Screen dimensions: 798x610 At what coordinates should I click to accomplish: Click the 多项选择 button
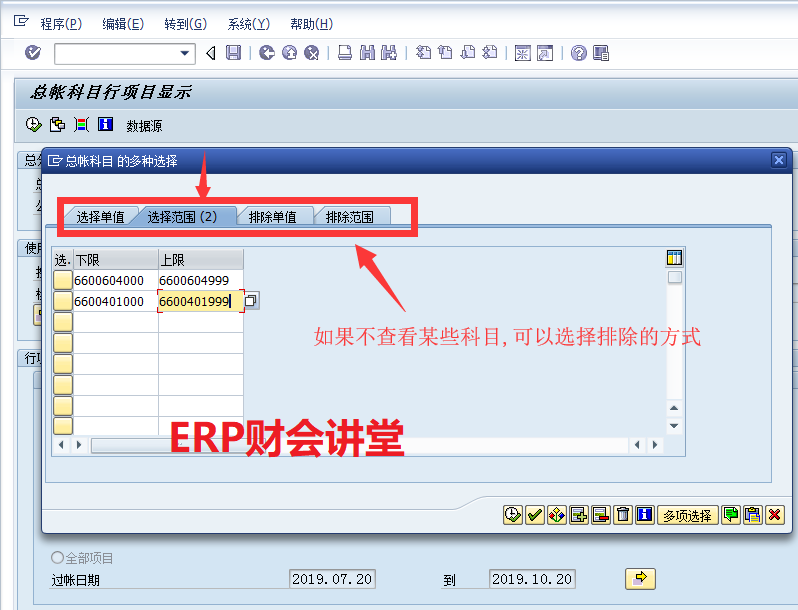click(x=687, y=515)
